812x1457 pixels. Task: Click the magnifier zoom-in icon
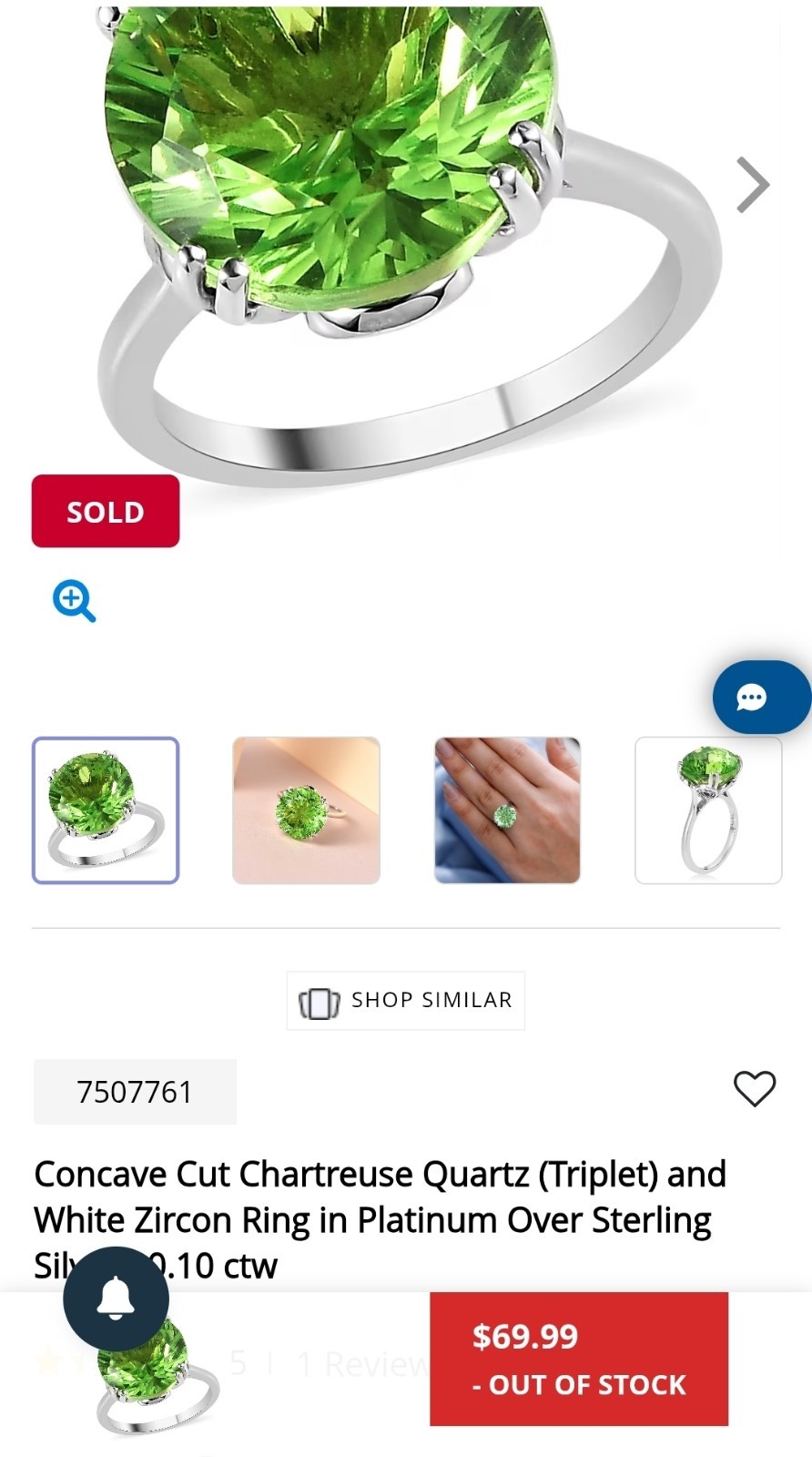(x=74, y=601)
